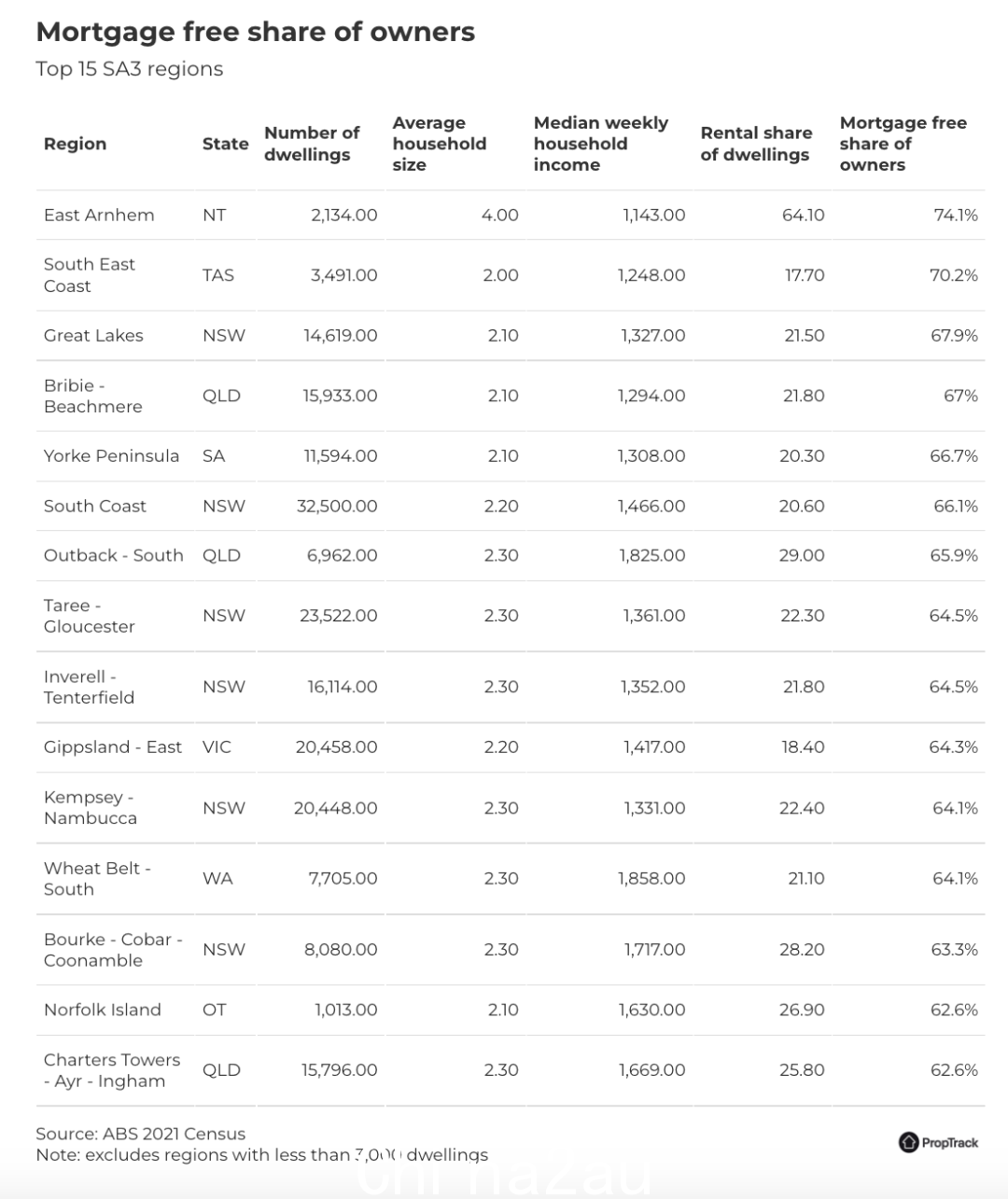Click Median weekly household income header

601,144
